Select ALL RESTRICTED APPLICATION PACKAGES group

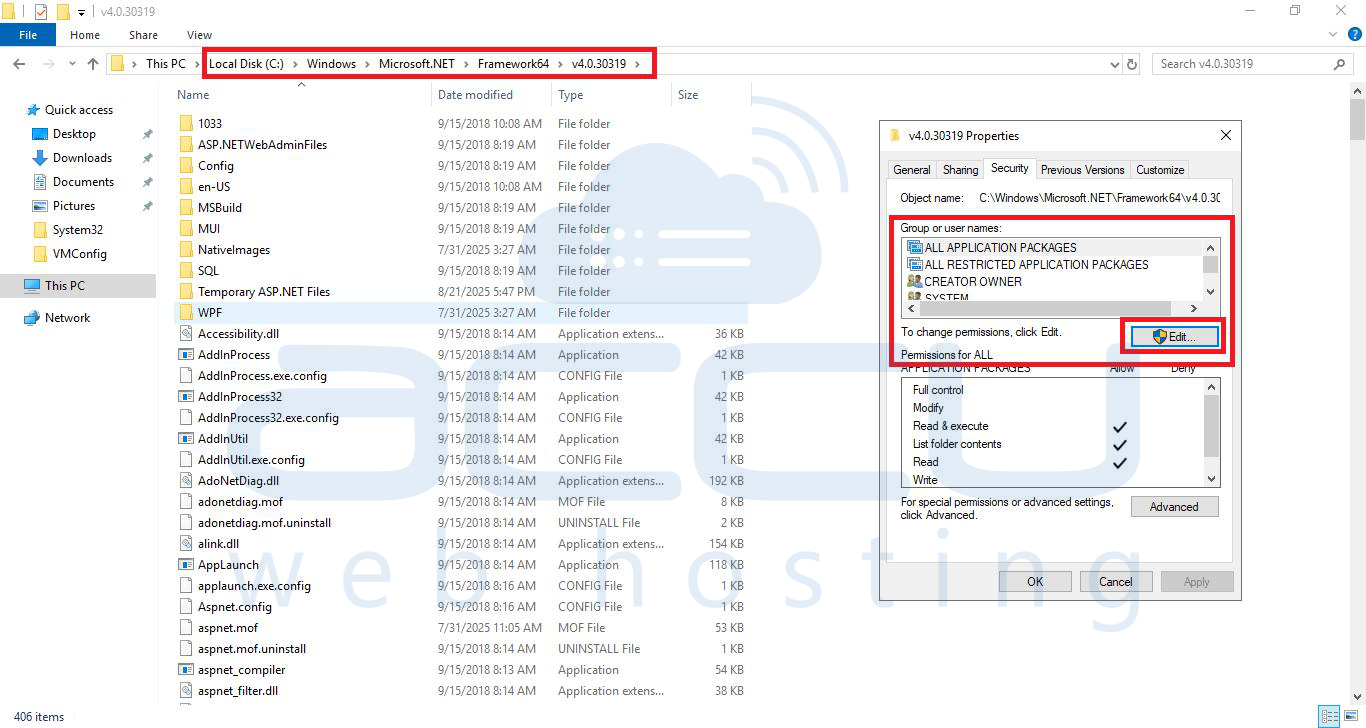[1036, 265]
